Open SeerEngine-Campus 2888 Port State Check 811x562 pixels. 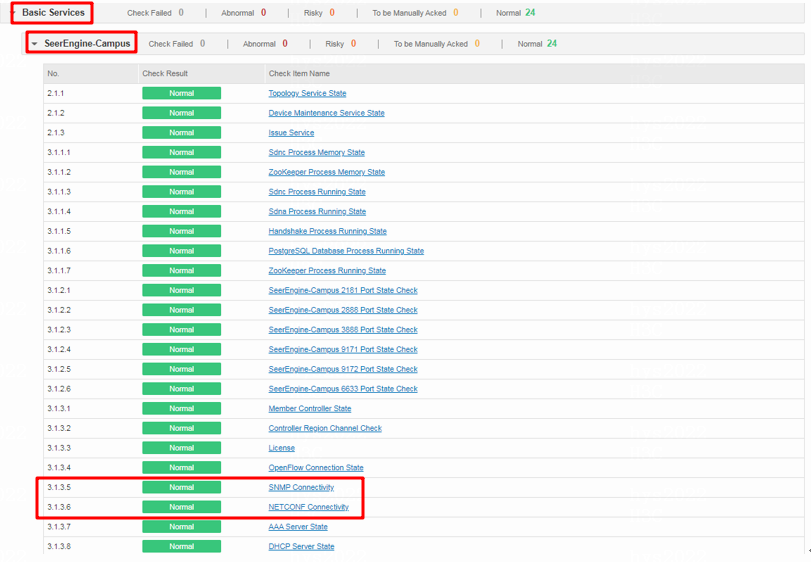[343, 310]
